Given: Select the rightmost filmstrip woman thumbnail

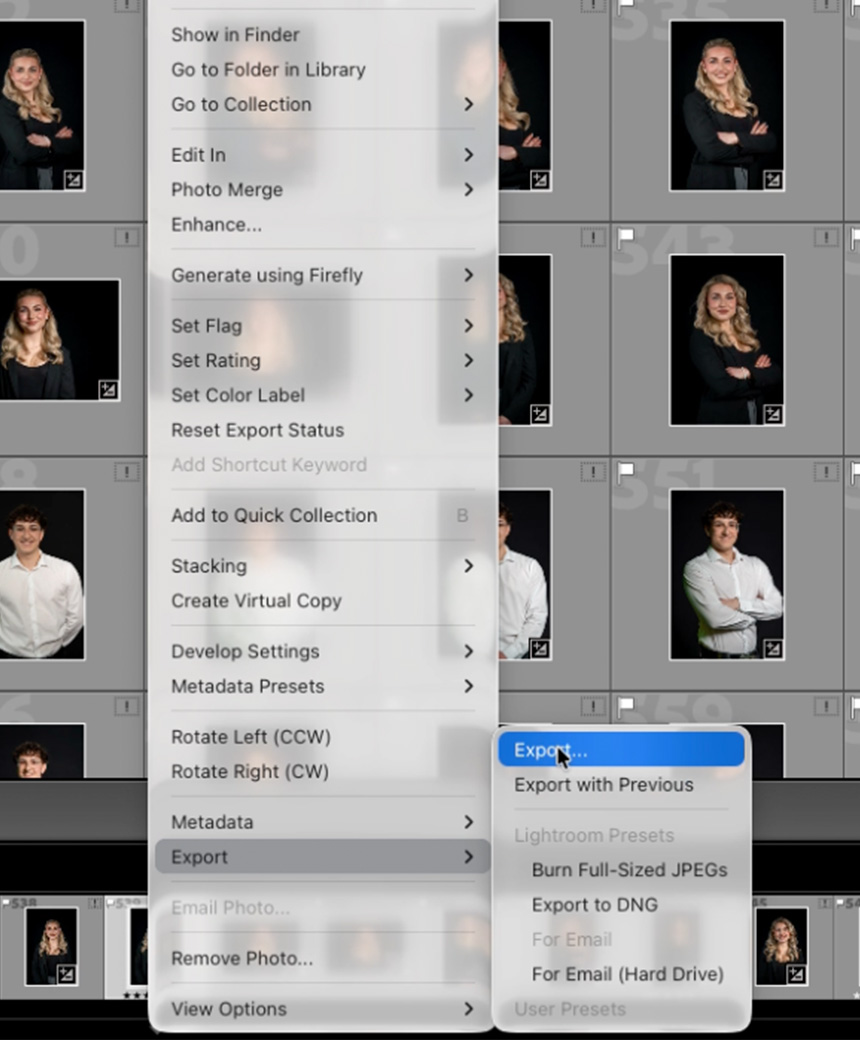Looking at the screenshot, I should click(x=782, y=946).
